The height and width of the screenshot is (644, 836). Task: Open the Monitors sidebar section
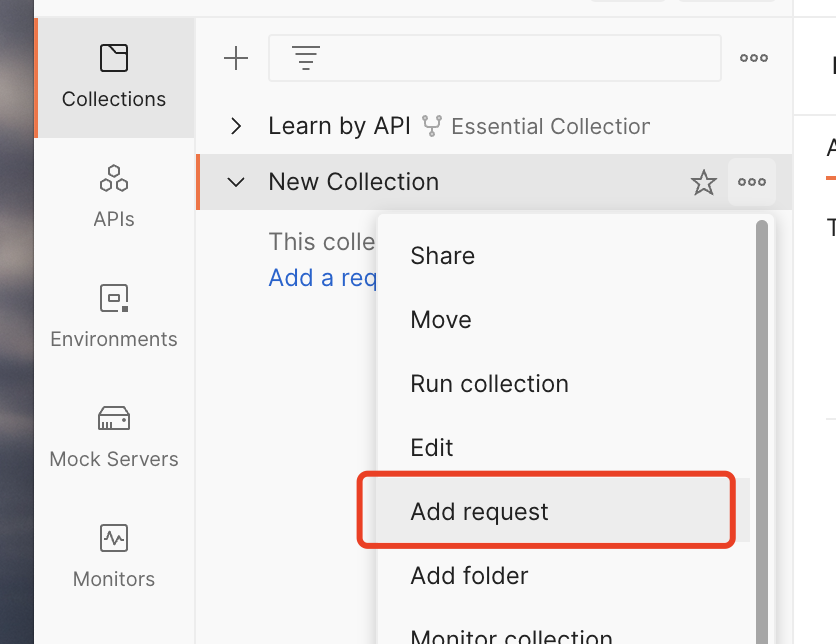point(114,555)
